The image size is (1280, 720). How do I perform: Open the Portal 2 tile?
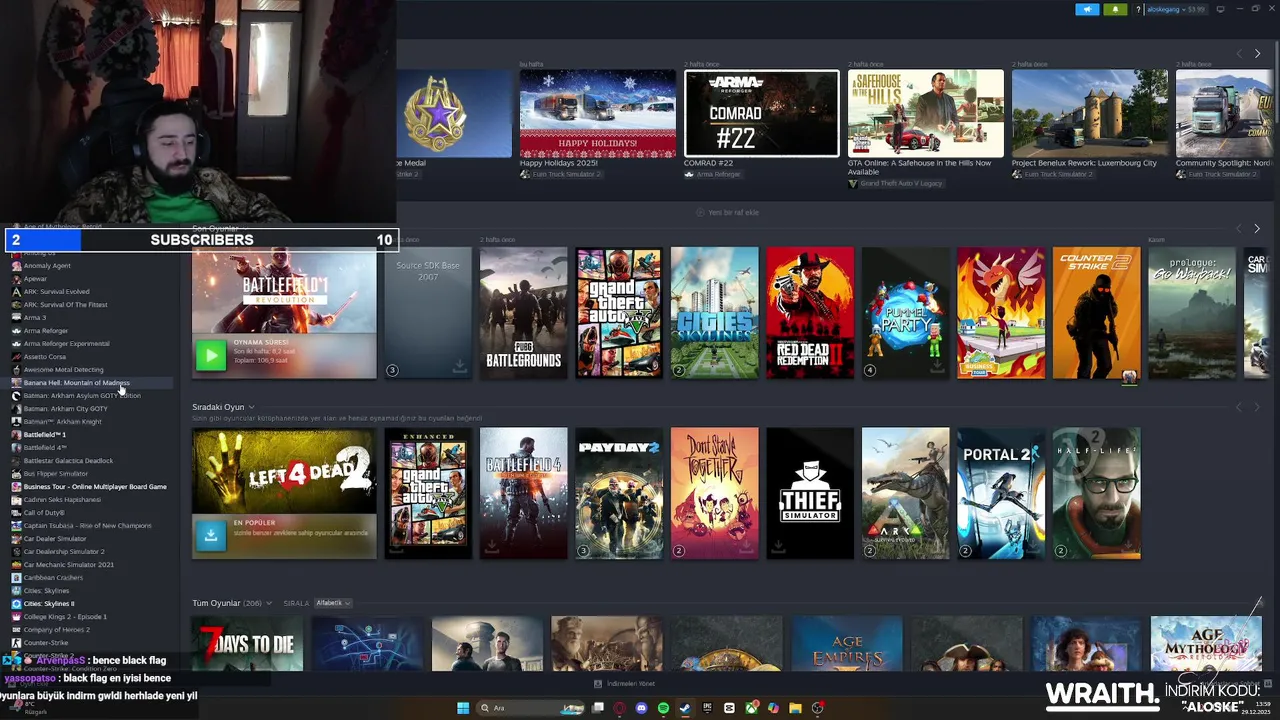[x=1001, y=493]
